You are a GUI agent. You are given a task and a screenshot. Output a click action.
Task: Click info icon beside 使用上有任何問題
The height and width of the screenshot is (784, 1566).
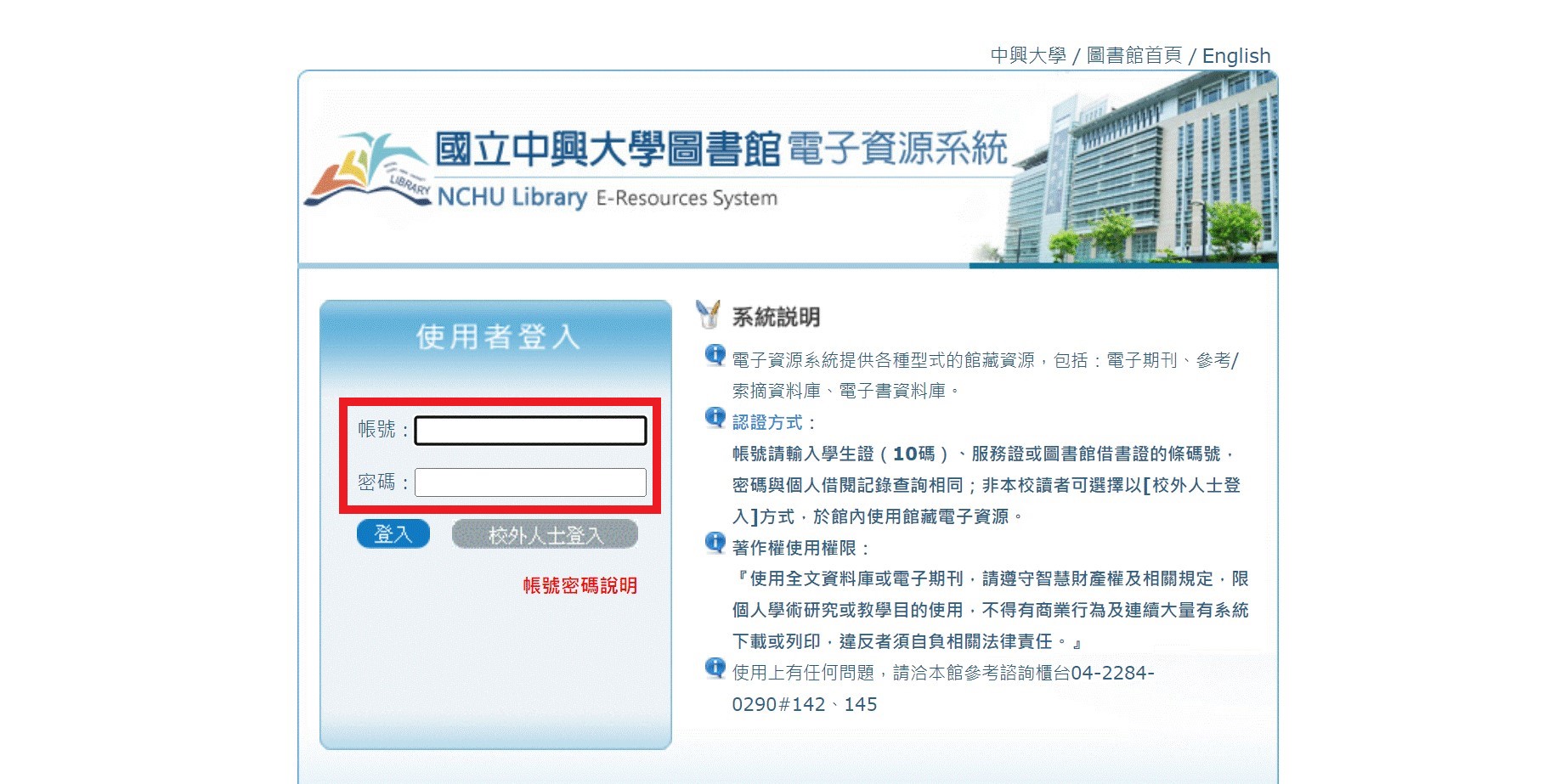(x=715, y=668)
